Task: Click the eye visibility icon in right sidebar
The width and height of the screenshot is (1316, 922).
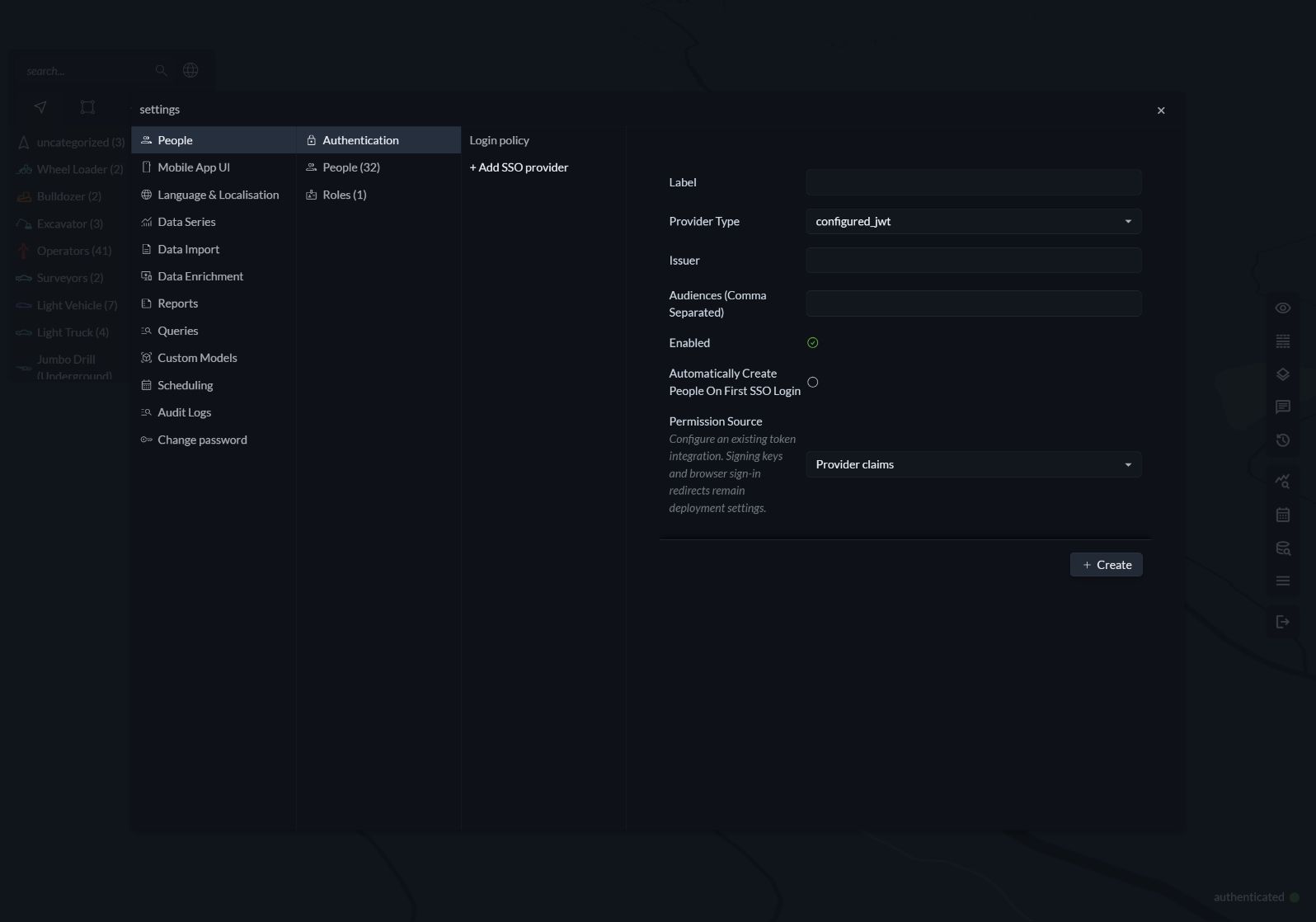Action: point(1283,308)
